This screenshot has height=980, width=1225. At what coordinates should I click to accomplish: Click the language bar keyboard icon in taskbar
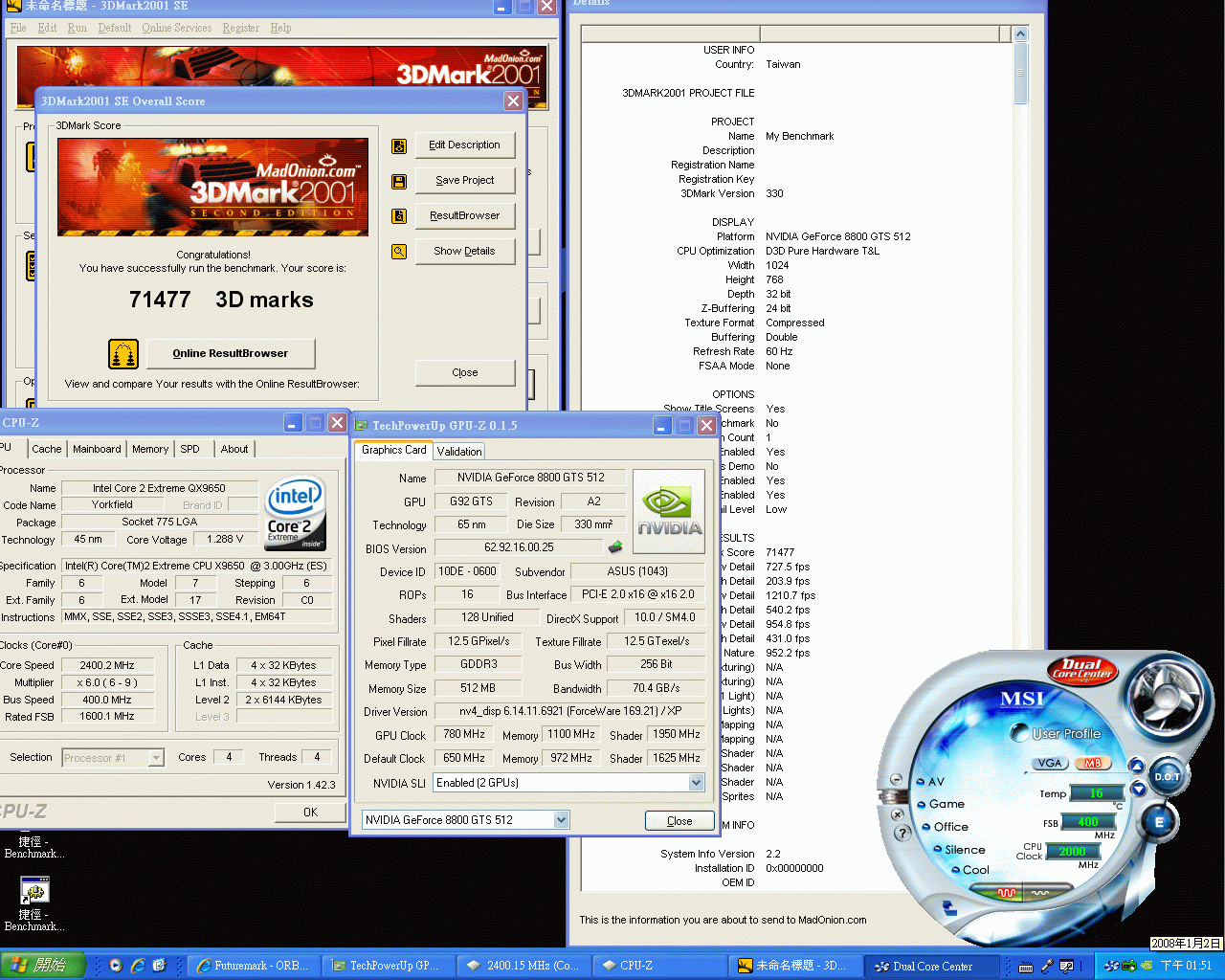click(x=1026, y=967)
